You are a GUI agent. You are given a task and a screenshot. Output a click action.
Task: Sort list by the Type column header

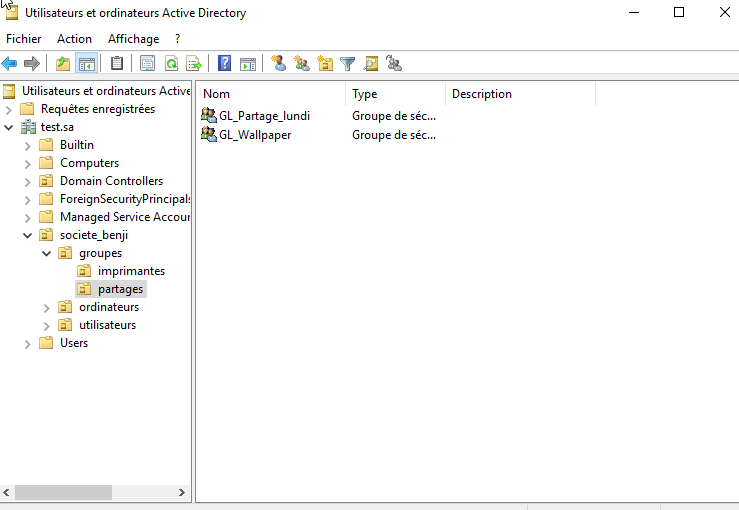(394, 94)
